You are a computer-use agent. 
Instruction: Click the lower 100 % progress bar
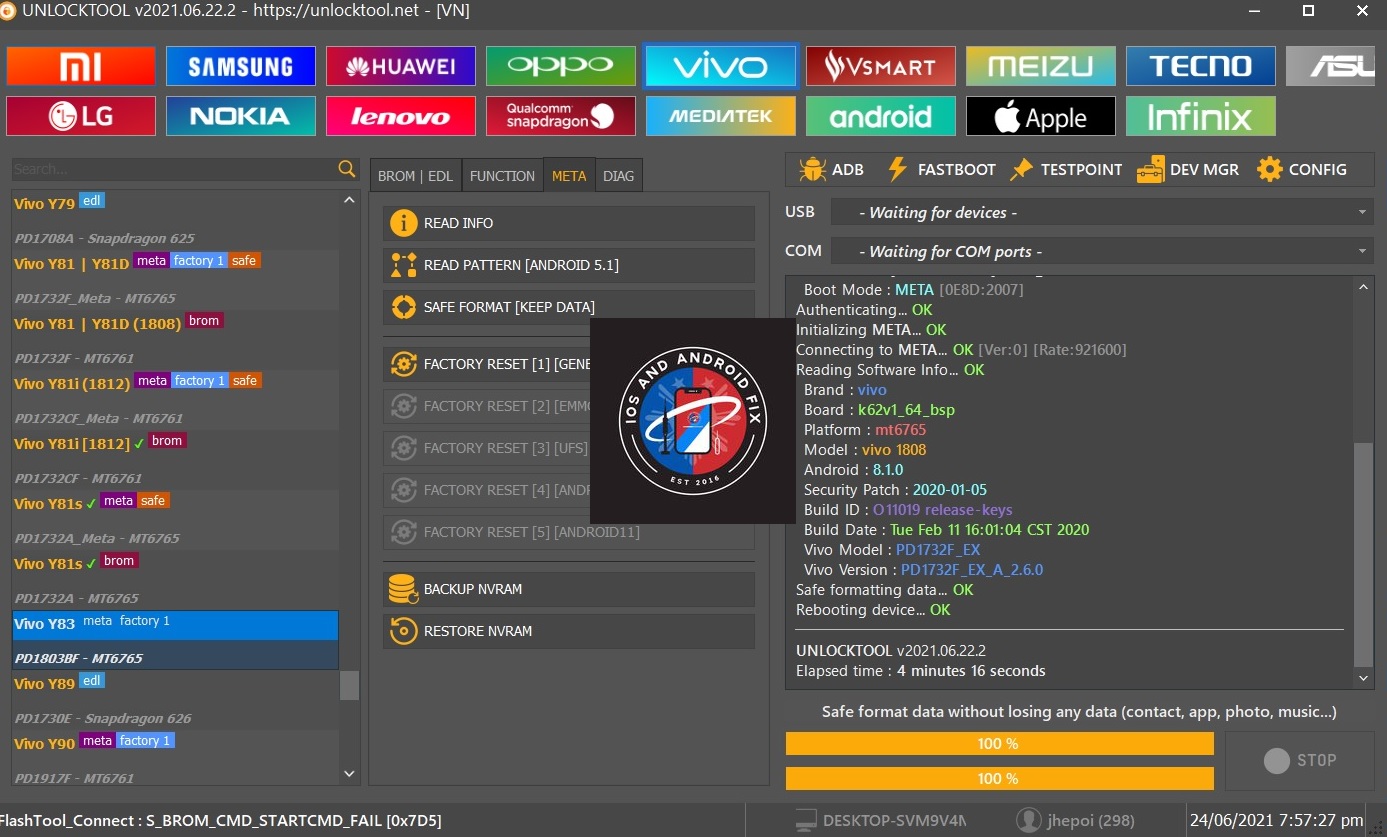[x=999, y=778]
